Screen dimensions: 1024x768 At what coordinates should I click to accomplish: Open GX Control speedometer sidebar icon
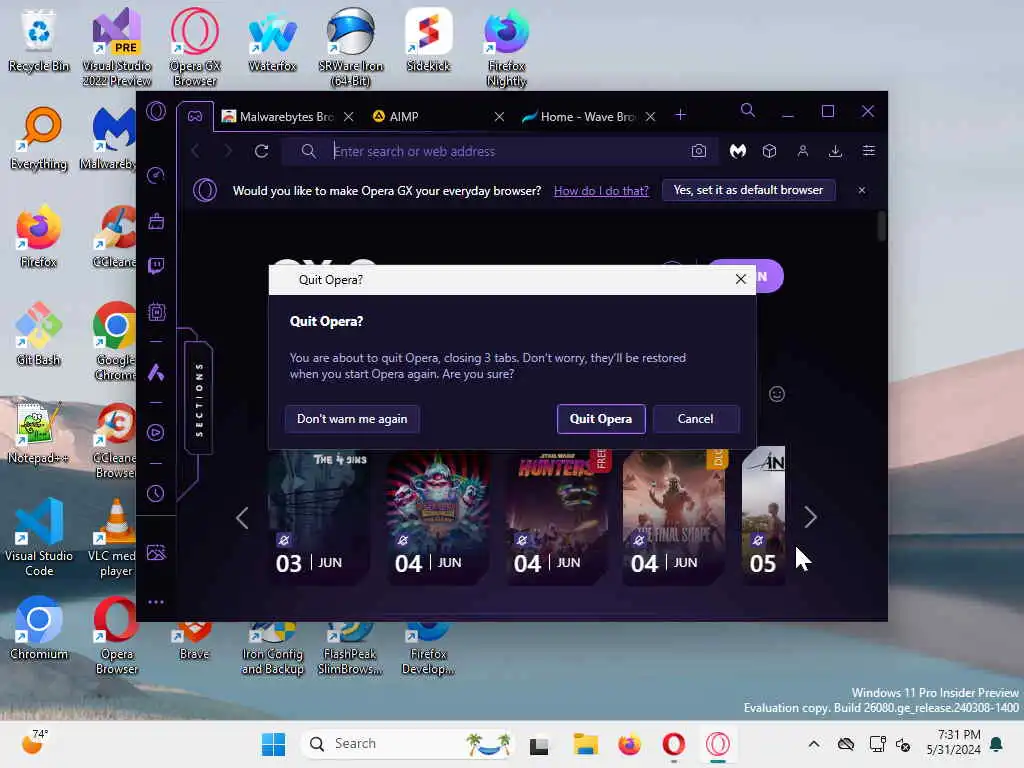[x=156, y=175]
